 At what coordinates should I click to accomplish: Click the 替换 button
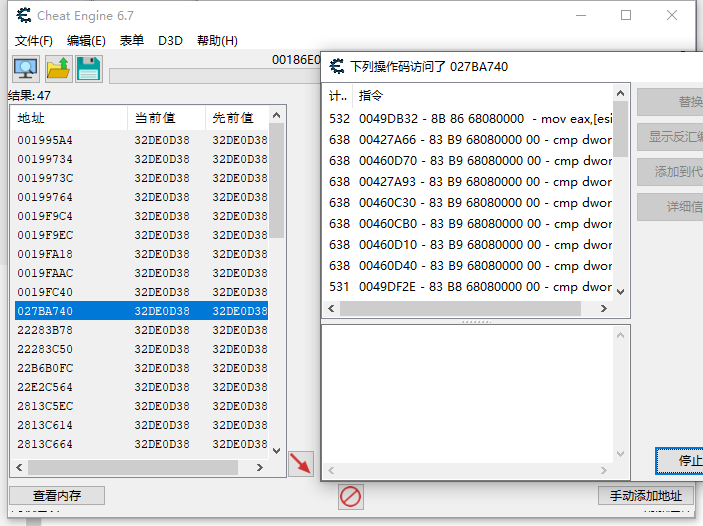(x=670, y=102)
